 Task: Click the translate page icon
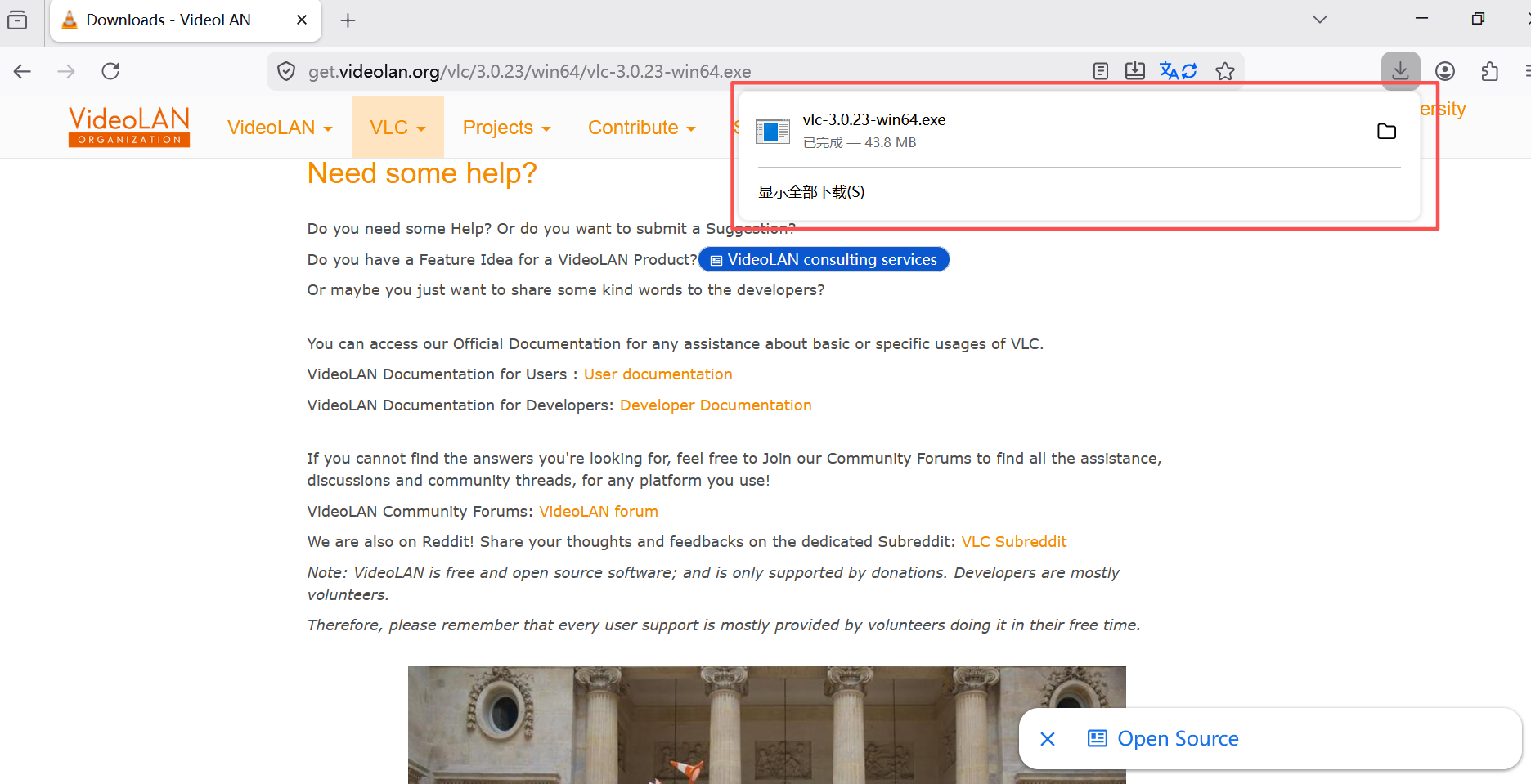[1179, 71]
